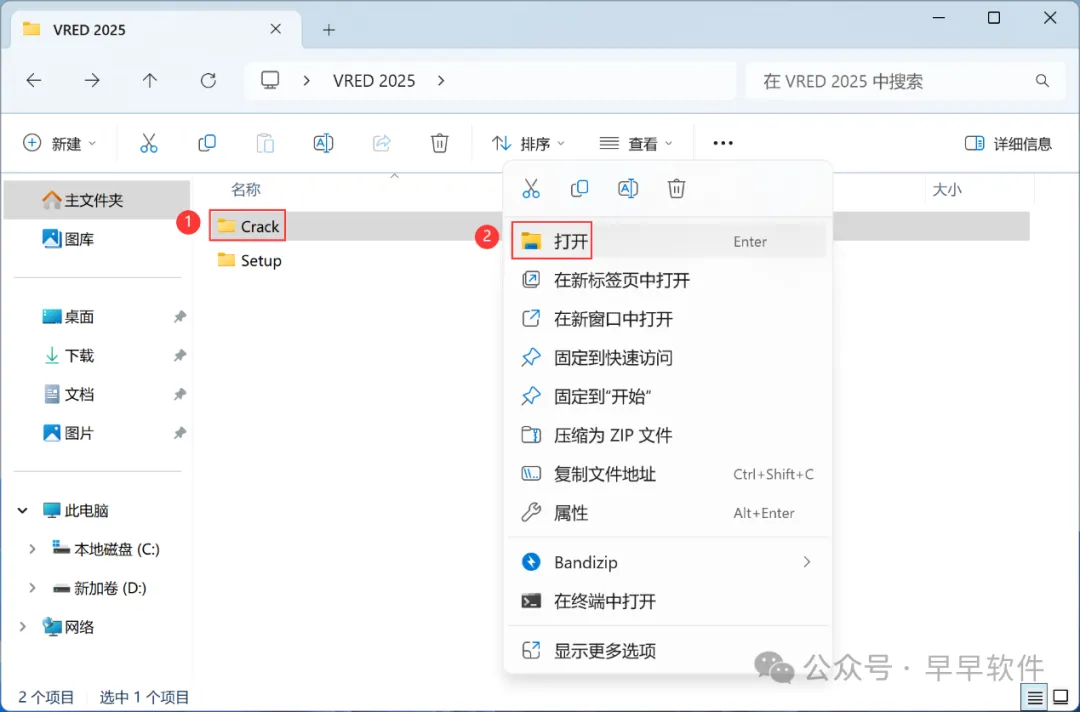Click the Copy icon in the context menu
The width and height of the screenshot is (1080, 712).
click(x=579, y=189)
